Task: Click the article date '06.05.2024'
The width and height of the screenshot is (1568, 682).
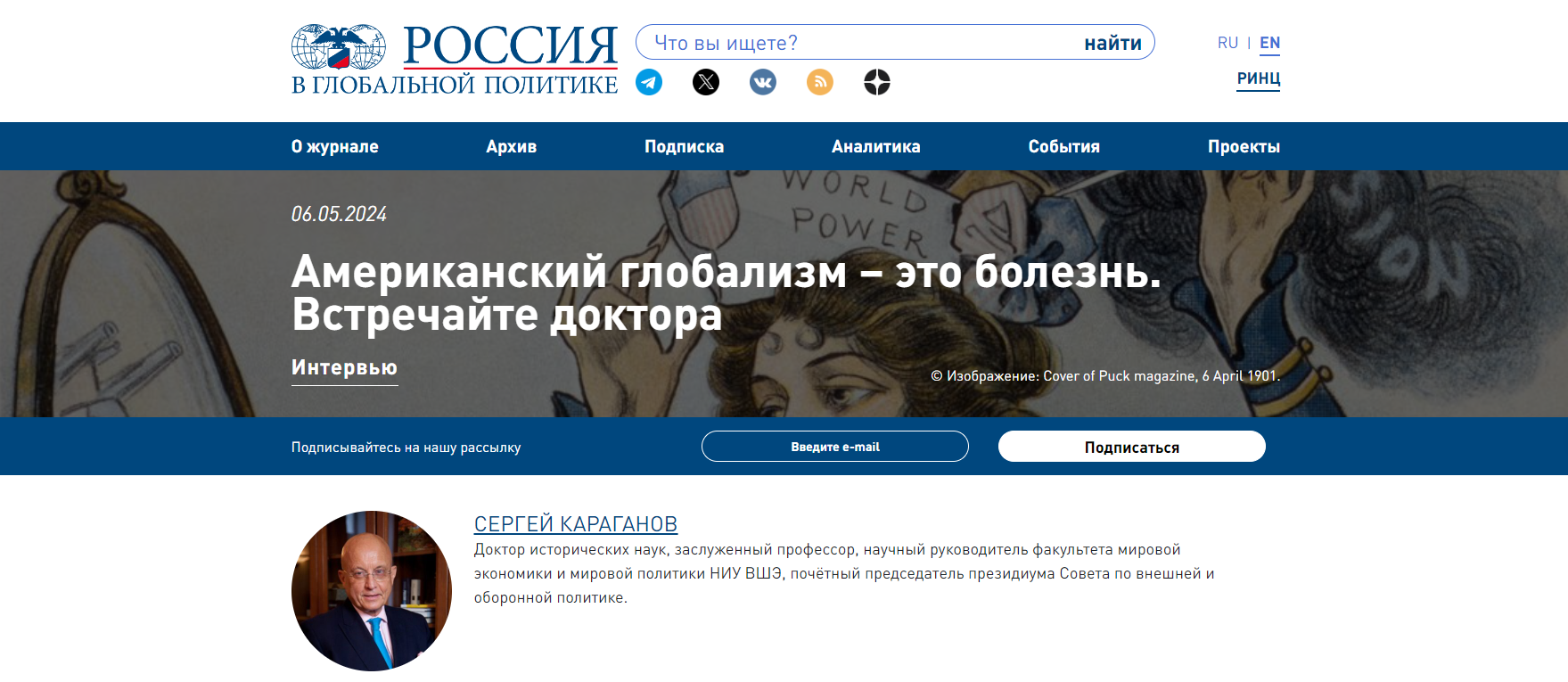Action: (x=339, y=214)
